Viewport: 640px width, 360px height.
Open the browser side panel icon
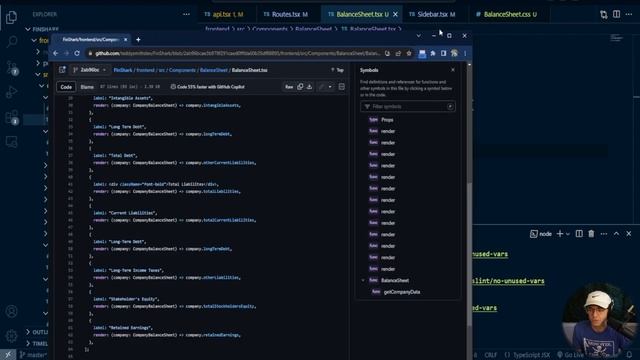point(443,53)
